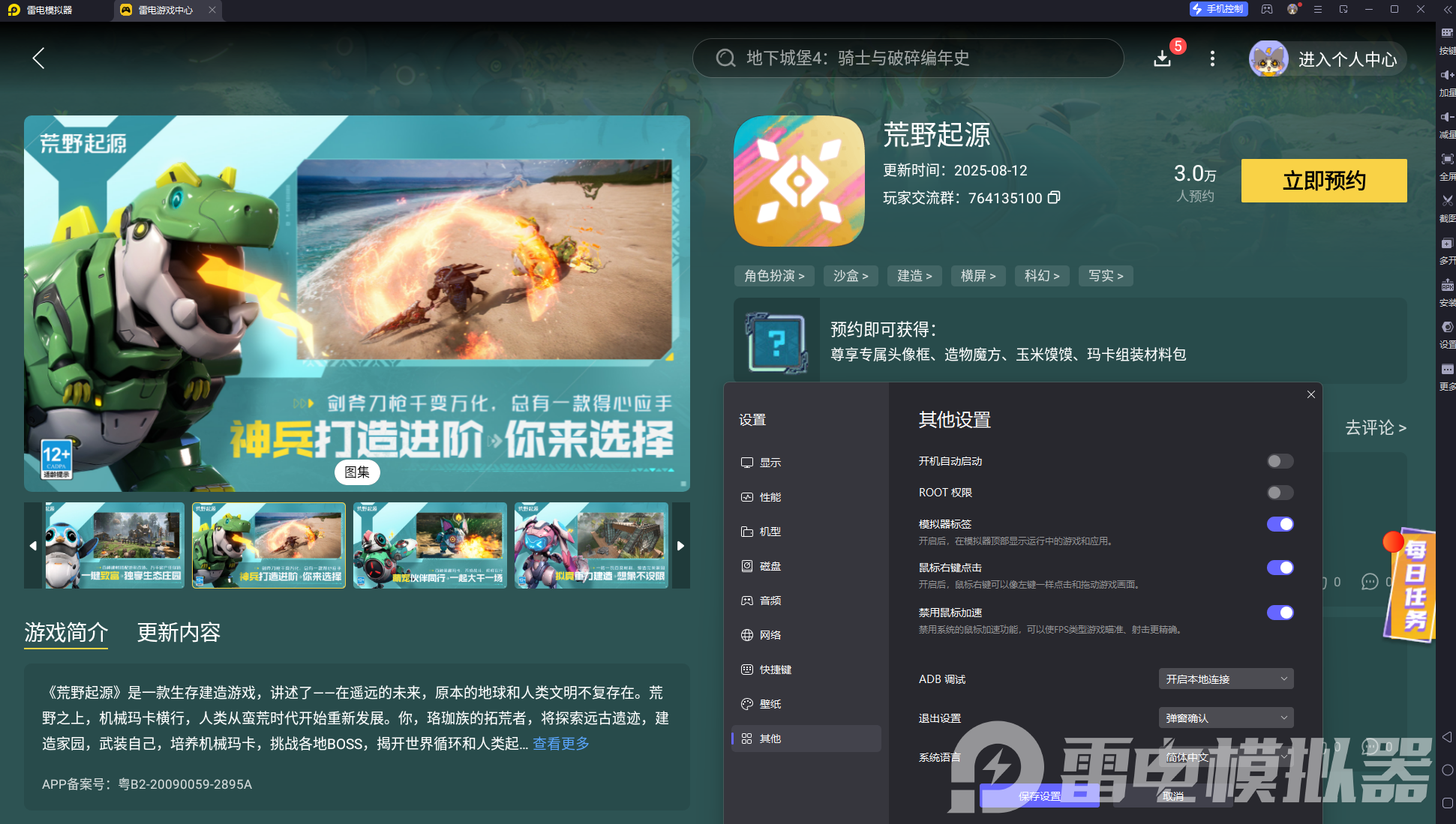Enable 开机自动启动 toggle
The width and height of the screenshot is (1456, 824).
(x=1280, y=461)
